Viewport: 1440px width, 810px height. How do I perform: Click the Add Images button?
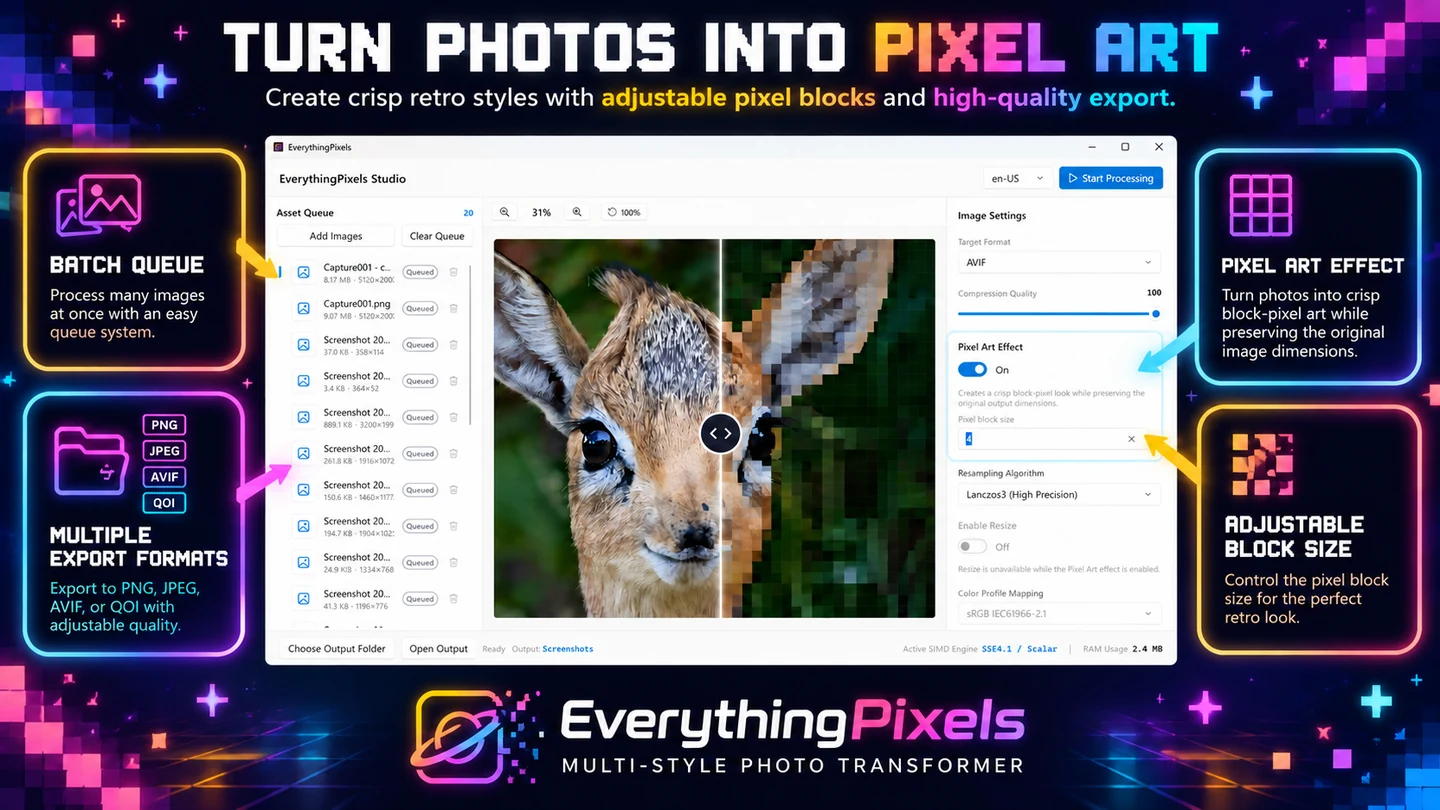coord(336,236)
